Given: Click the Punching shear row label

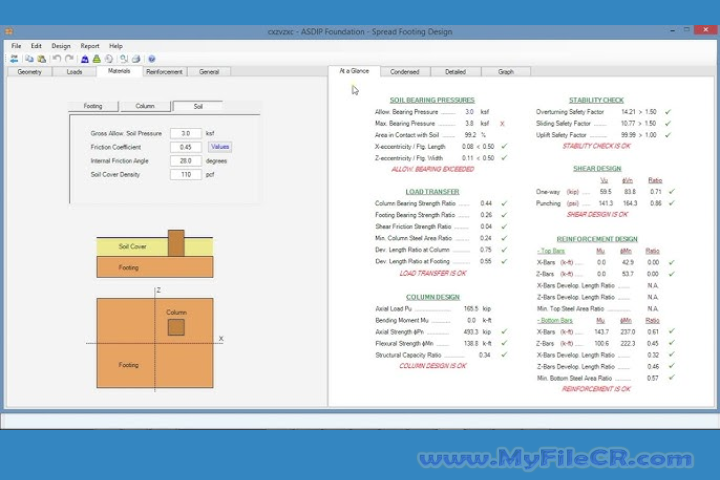Looking at the screenshot, I should click(x=548, y=203).
